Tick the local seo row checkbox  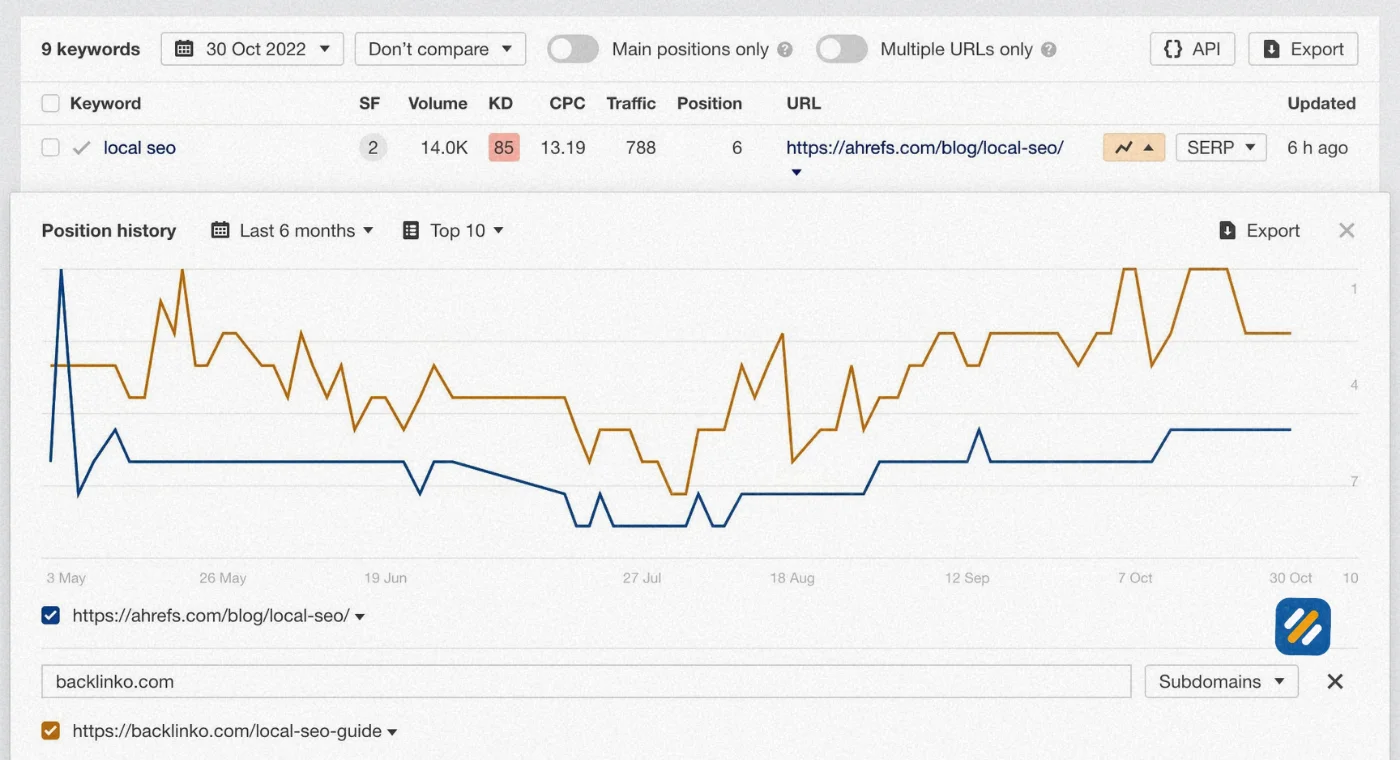(50, 148)
